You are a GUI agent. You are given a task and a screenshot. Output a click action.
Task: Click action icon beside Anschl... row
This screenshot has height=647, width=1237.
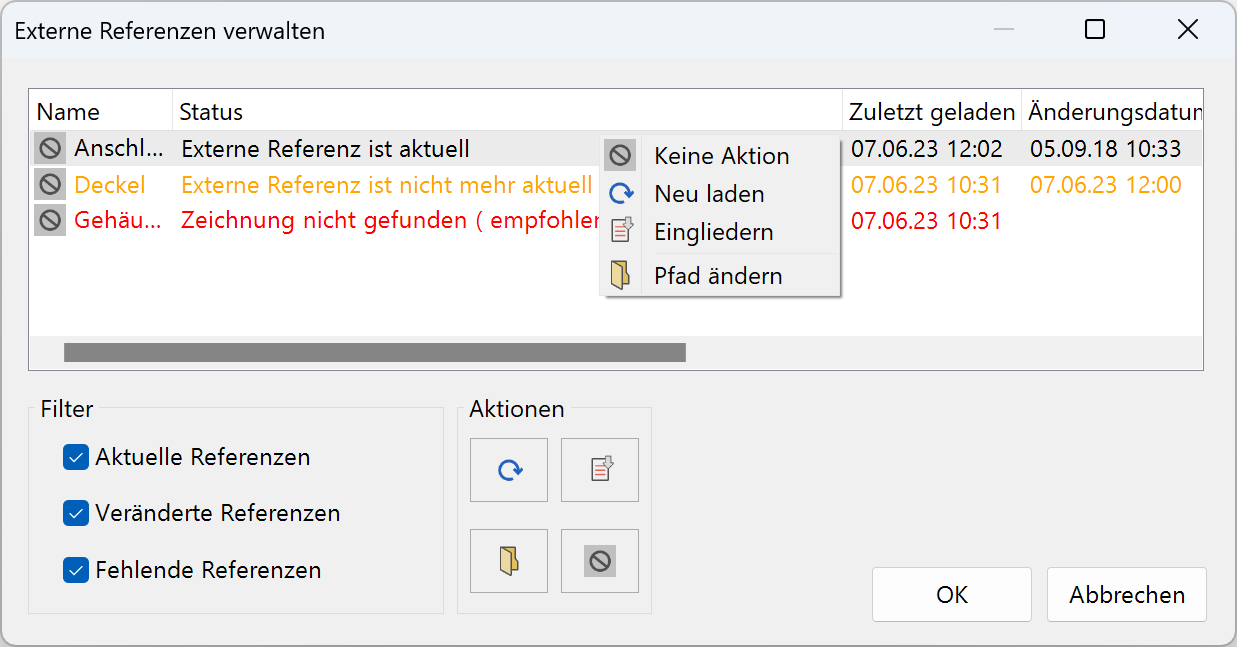tap(50, 150)
